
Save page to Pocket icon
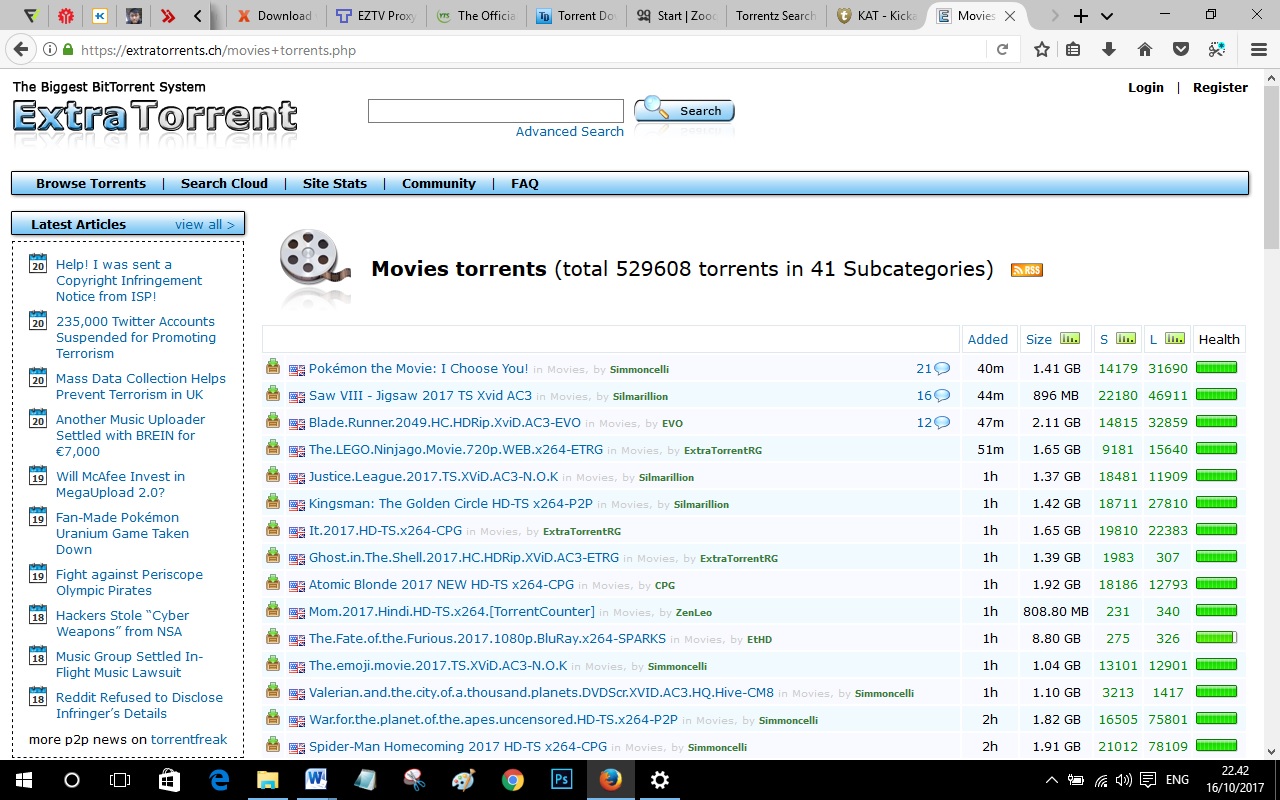pos(1181,50)
